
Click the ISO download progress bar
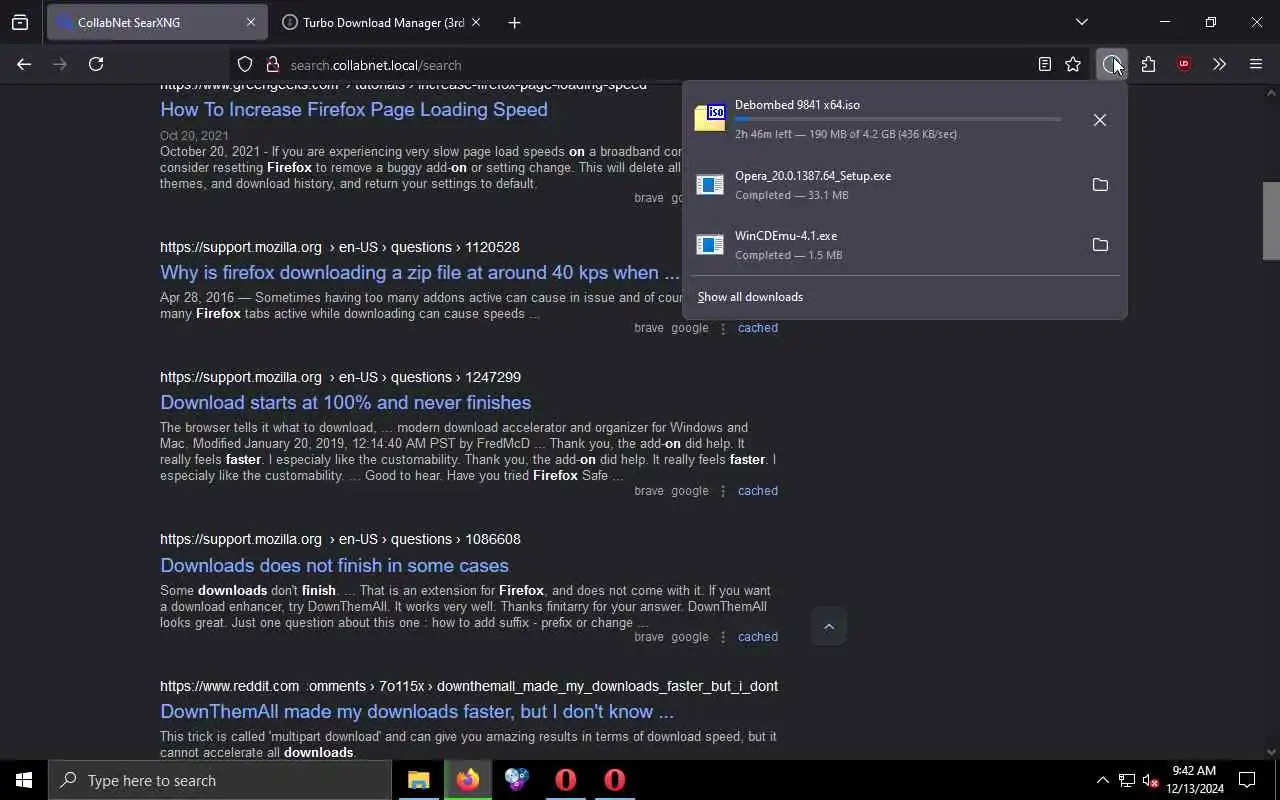[x=898, y=119]
